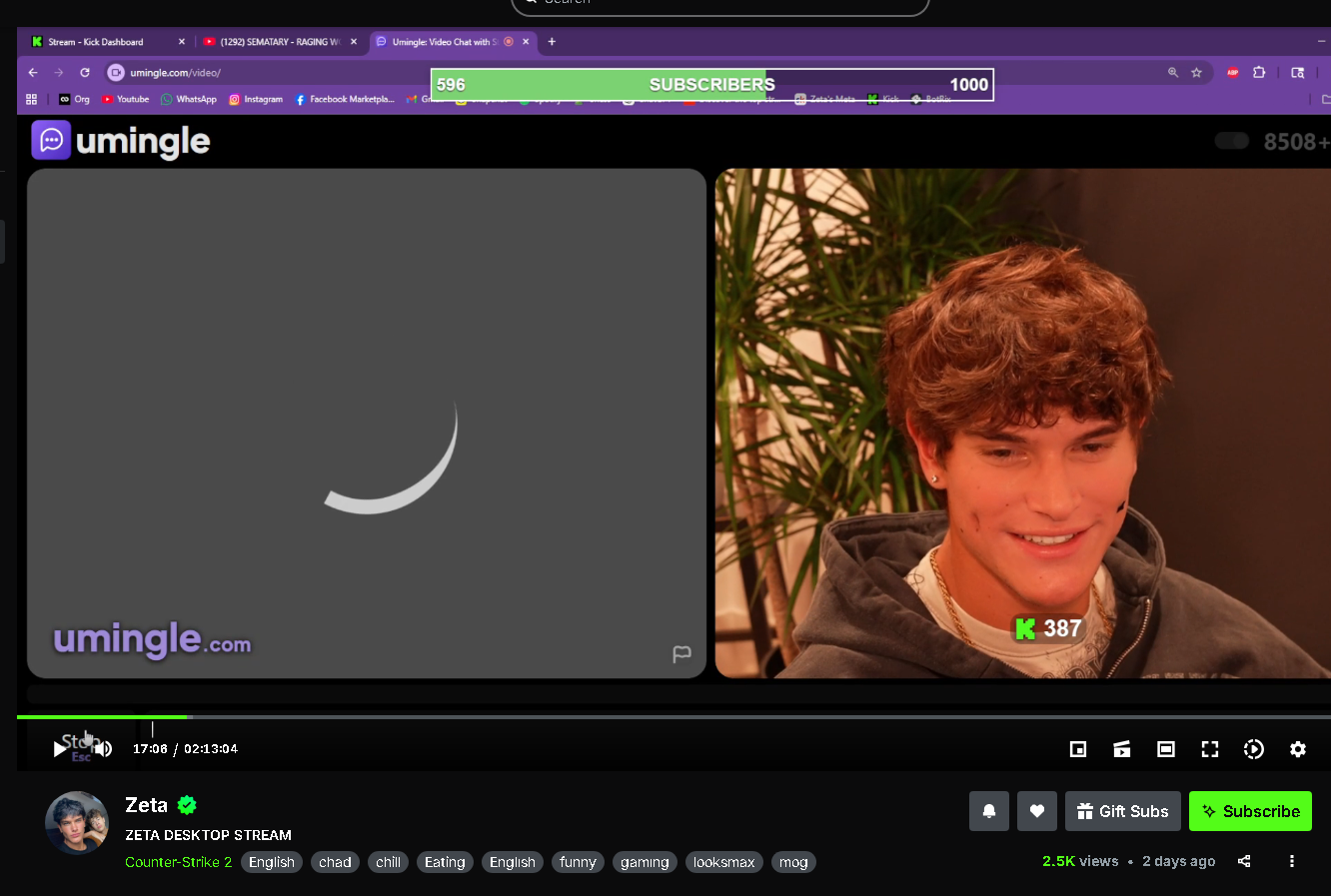
Task: Open the playback speed control icon
Action: click(1253, 749)
